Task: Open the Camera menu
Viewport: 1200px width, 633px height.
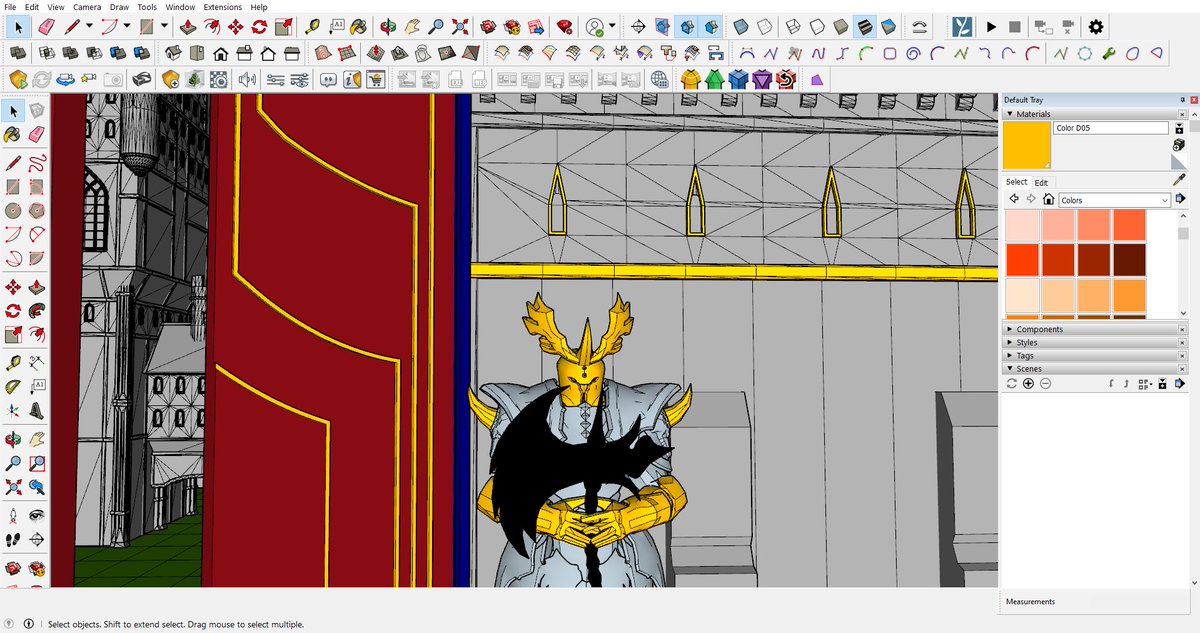Action: pyautogui.click(x=87, y=7)
